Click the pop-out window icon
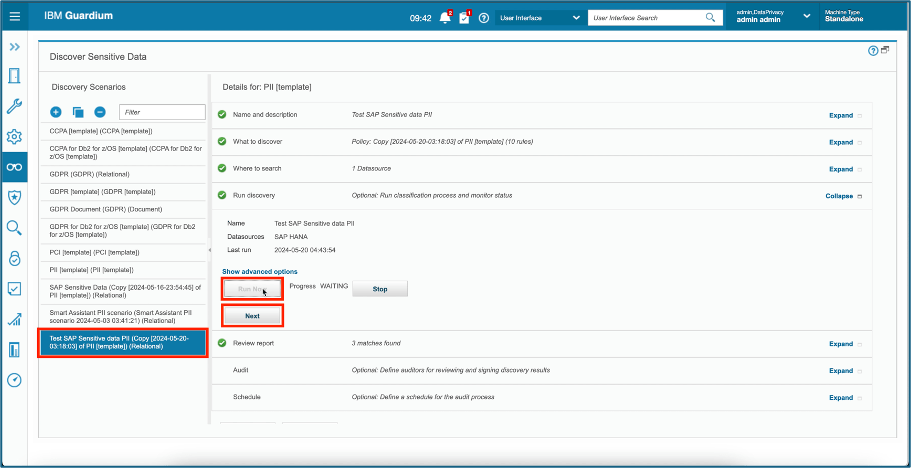Viewport: 912px width, 468px height. [885, 50]
